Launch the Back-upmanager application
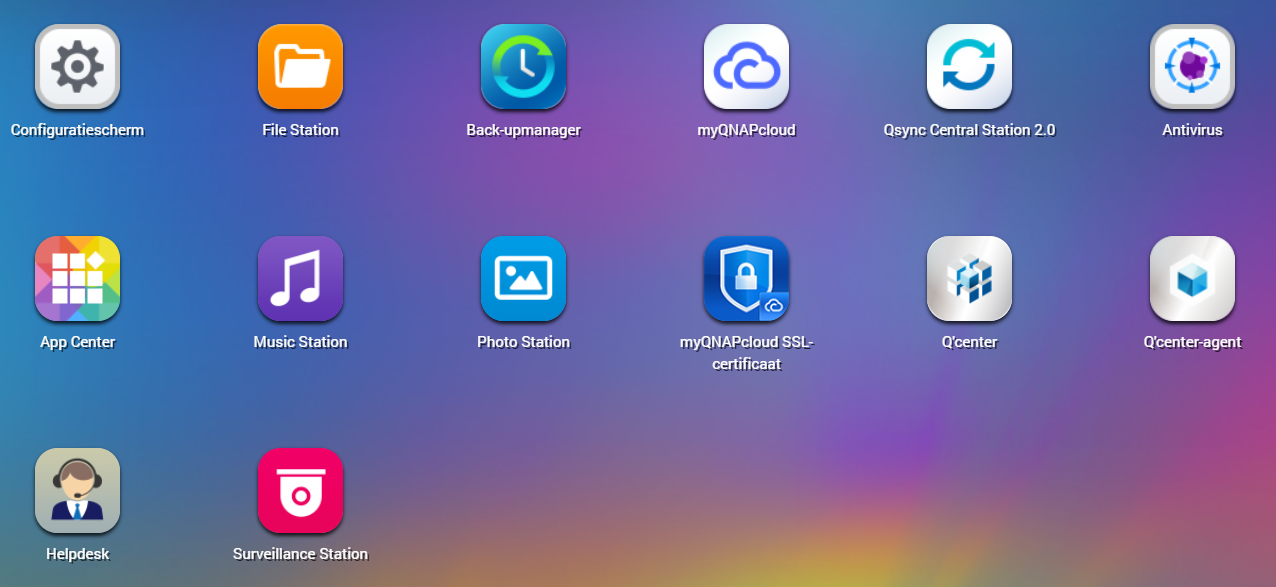This screenshot has height=587, width=1276. (523, 67)
